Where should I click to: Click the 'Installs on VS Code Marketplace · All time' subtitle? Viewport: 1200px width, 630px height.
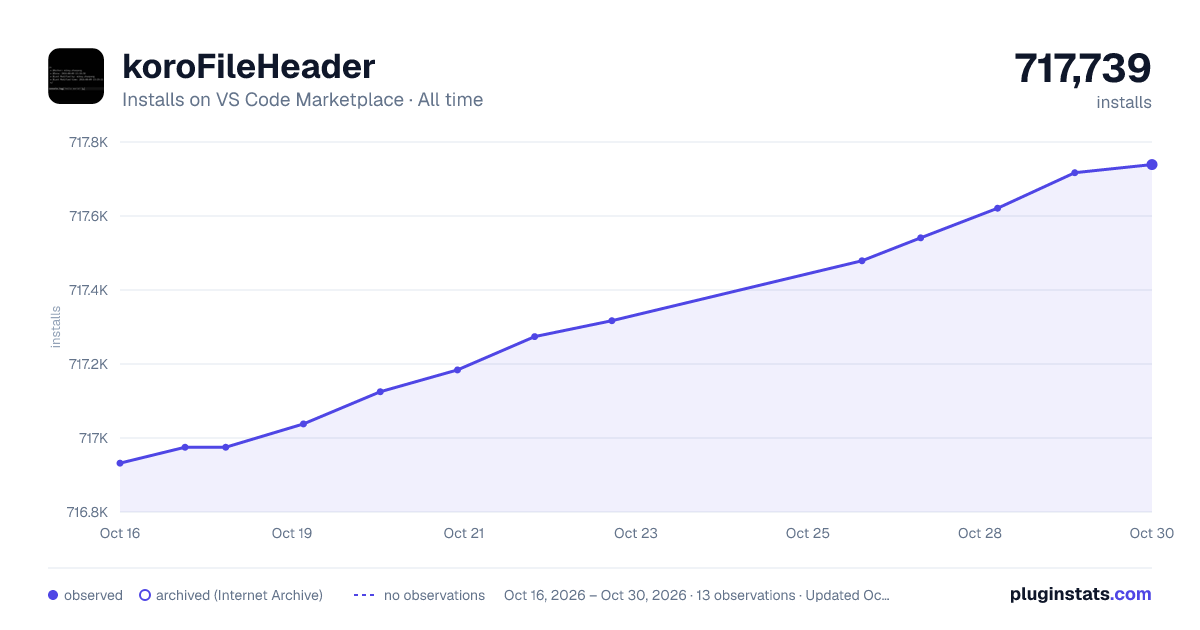pos(302,100)
